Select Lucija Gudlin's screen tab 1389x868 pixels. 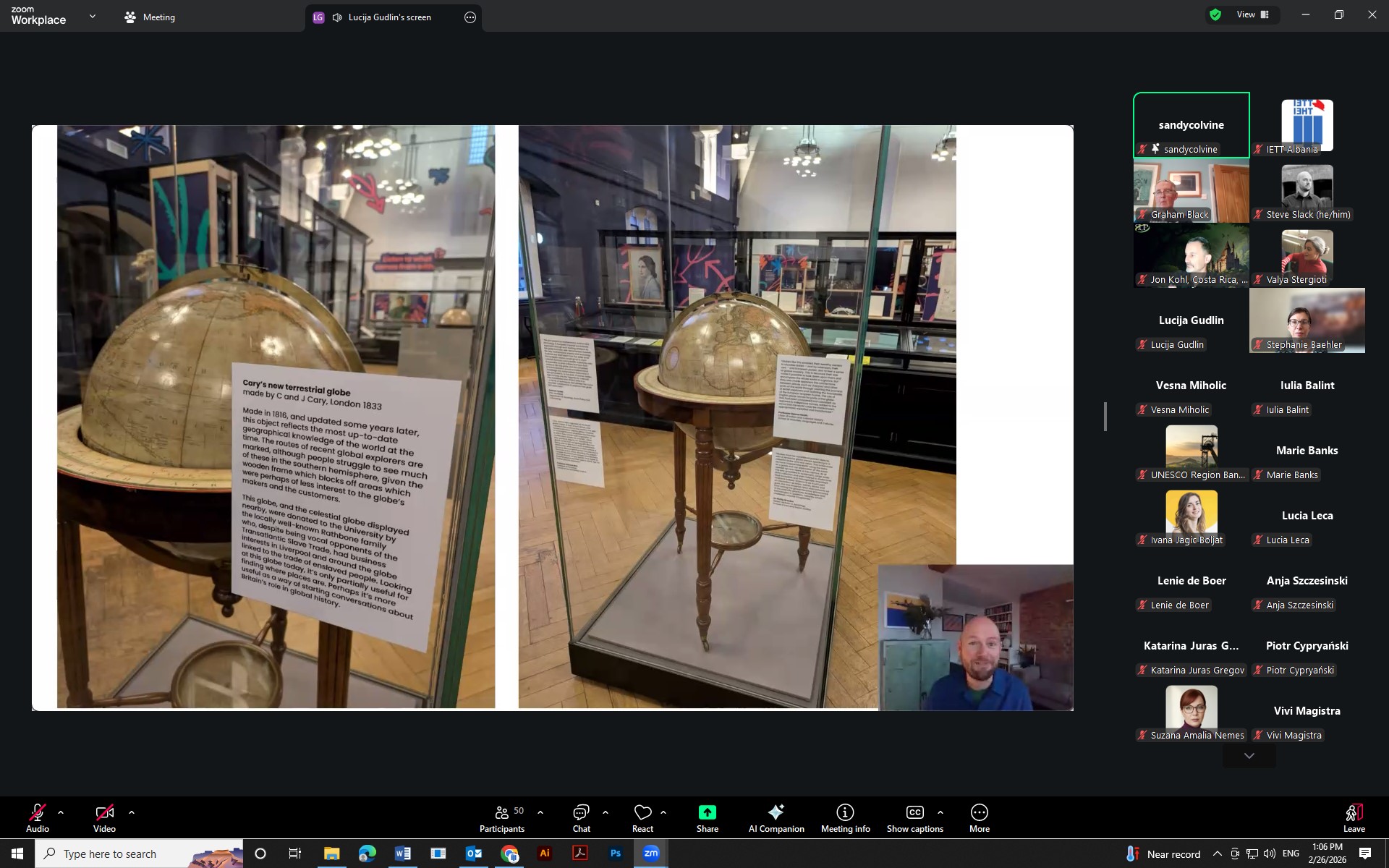tap(389, 17)
